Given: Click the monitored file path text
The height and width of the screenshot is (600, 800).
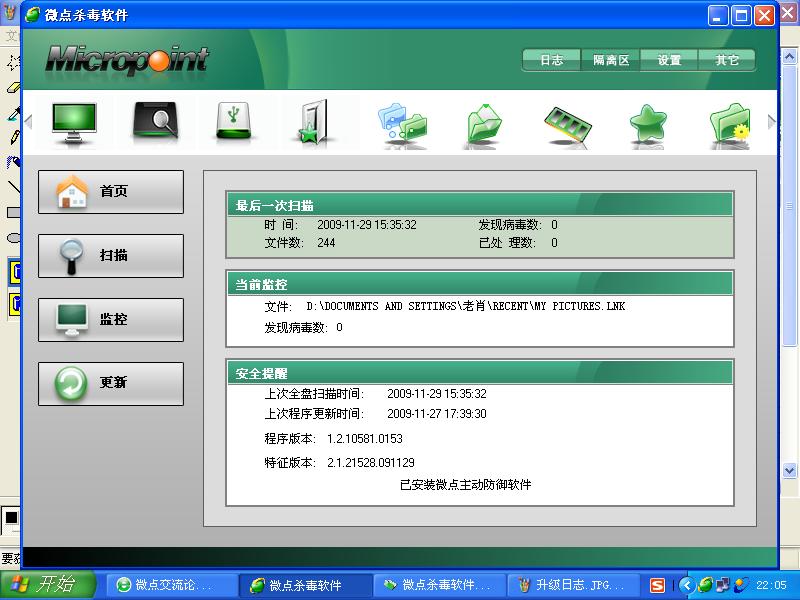Looking at the screenshot, I should (x=465, y=306).
